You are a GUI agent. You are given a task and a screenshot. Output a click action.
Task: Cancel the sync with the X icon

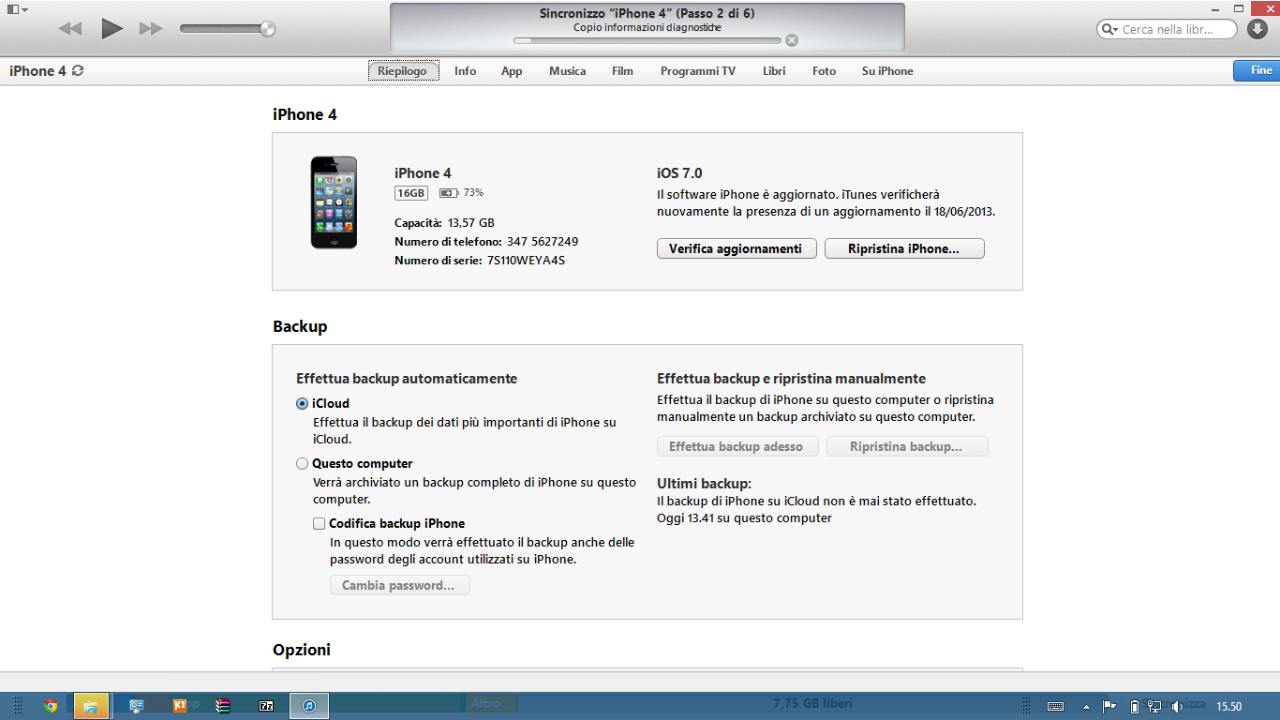[792, 41]
